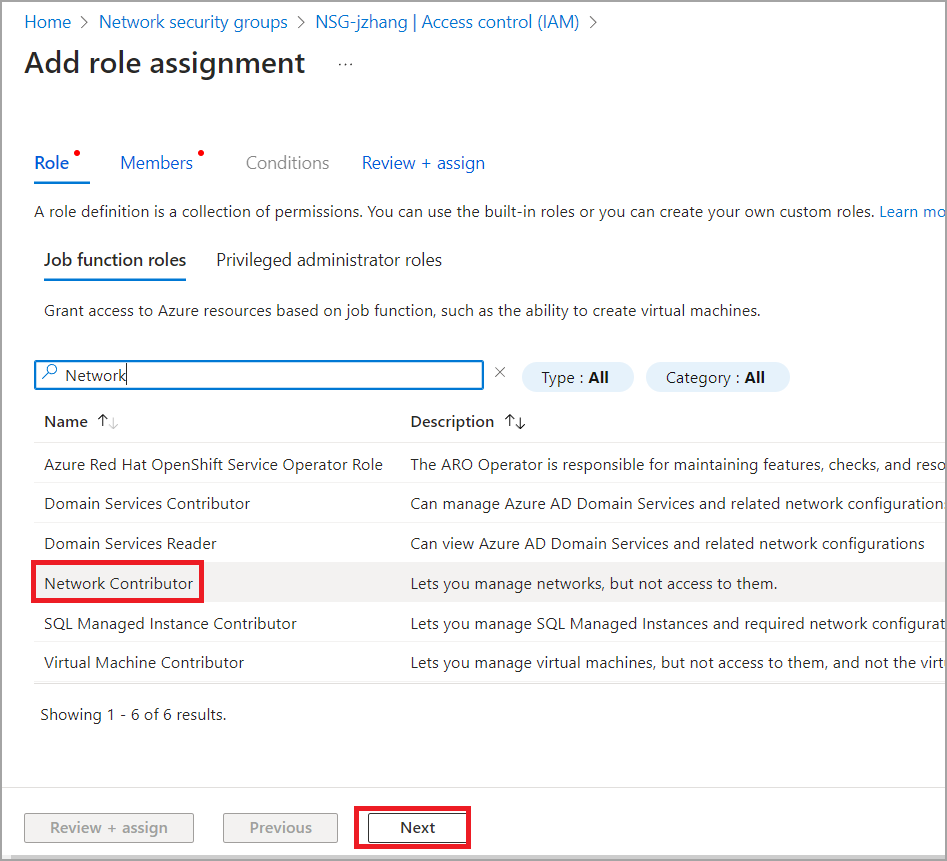Sort roles by Description column arrows

[x=515, y=422]
